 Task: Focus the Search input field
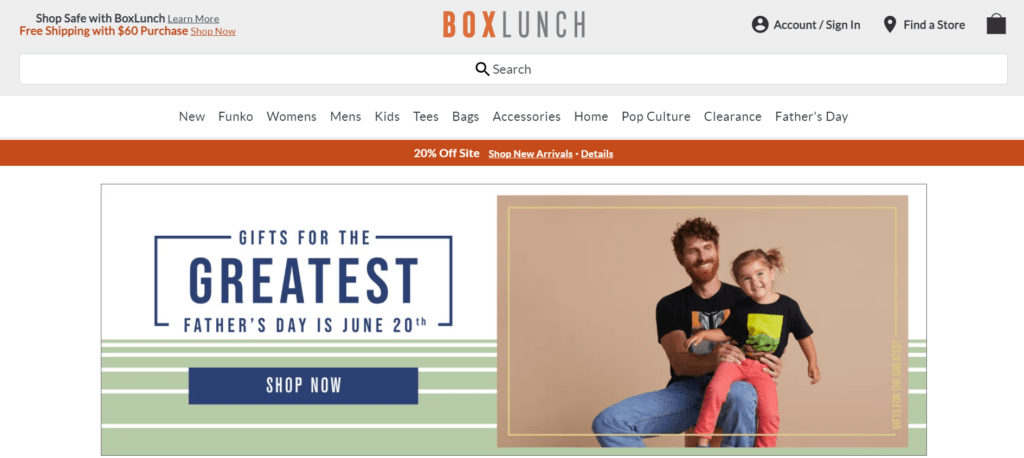pos(513,69)
